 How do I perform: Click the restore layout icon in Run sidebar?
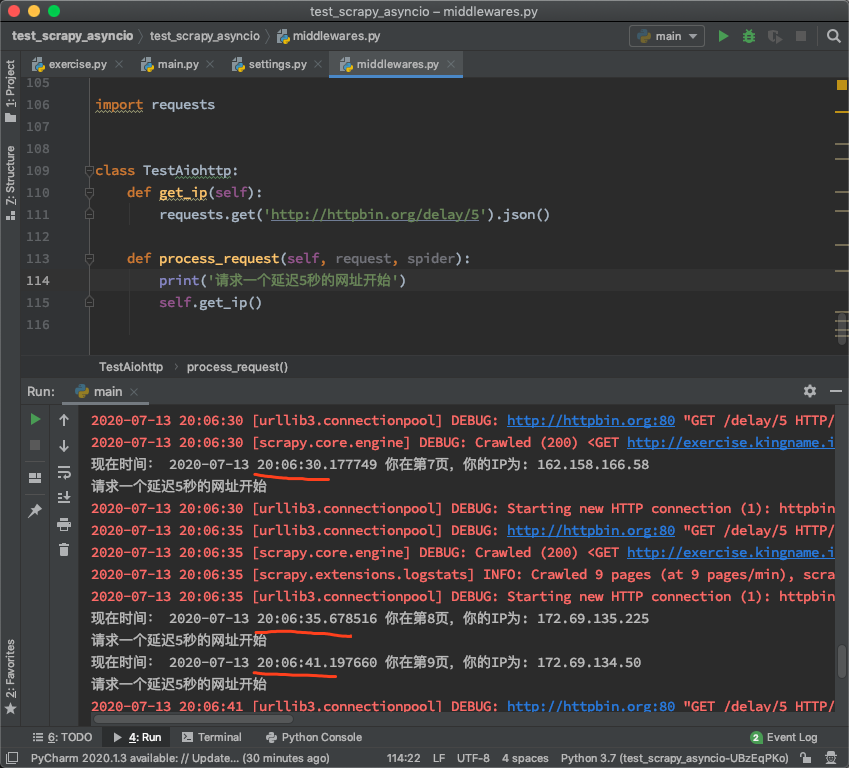tap(35, 477)
